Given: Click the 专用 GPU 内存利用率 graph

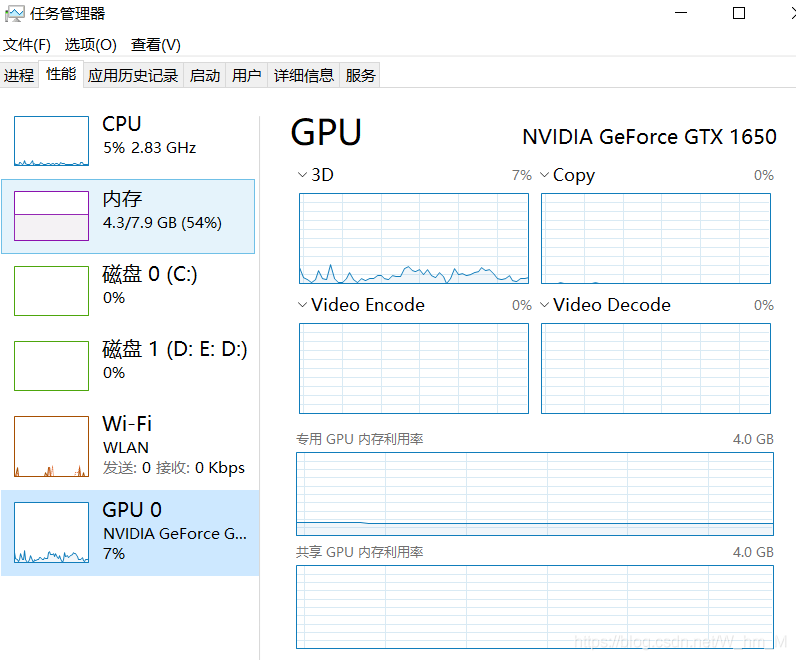Looking at the screenshot, I should (534, 494).
